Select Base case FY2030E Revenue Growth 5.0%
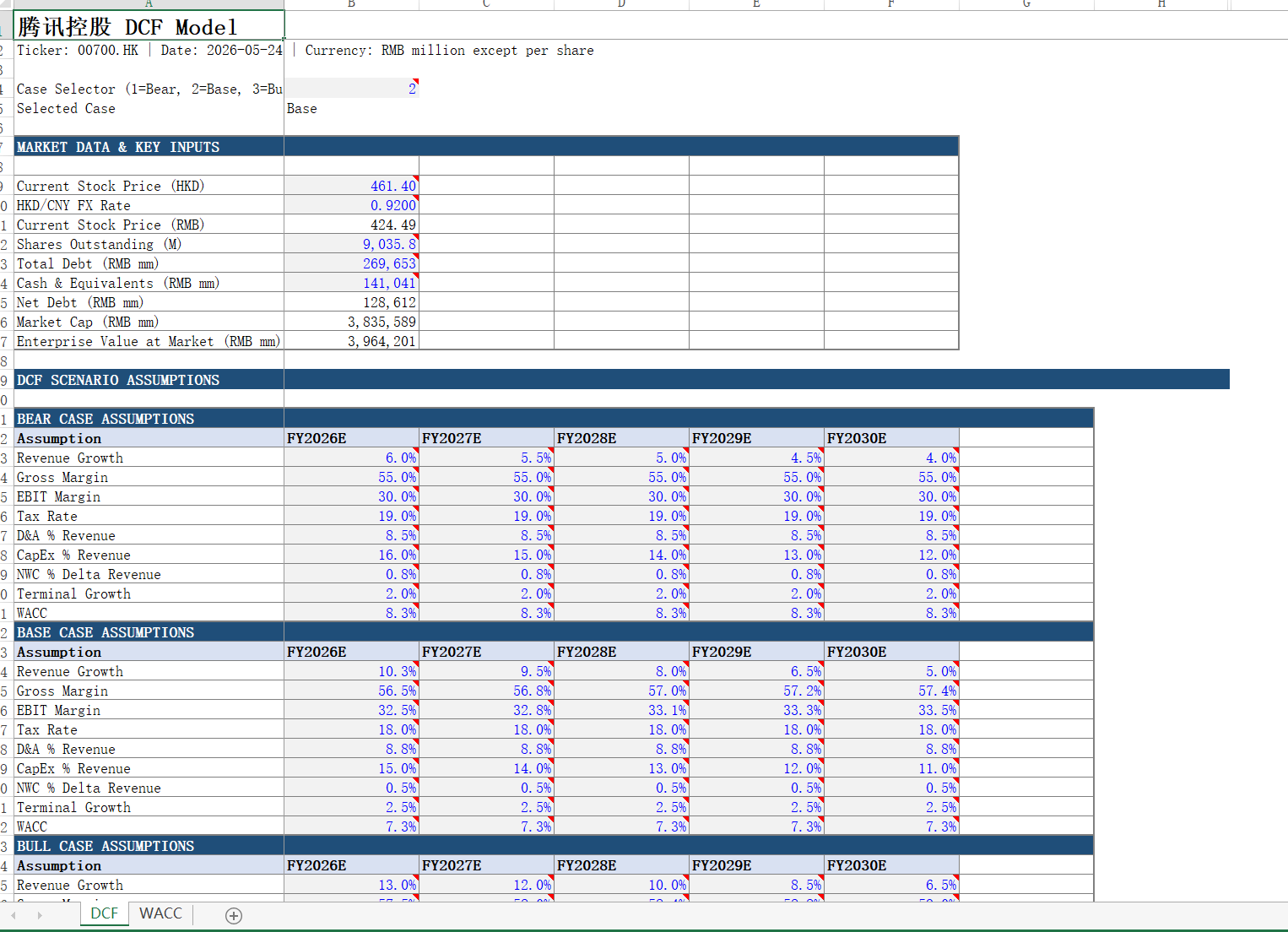This screenshot has height=932, width=1288. 892,671
